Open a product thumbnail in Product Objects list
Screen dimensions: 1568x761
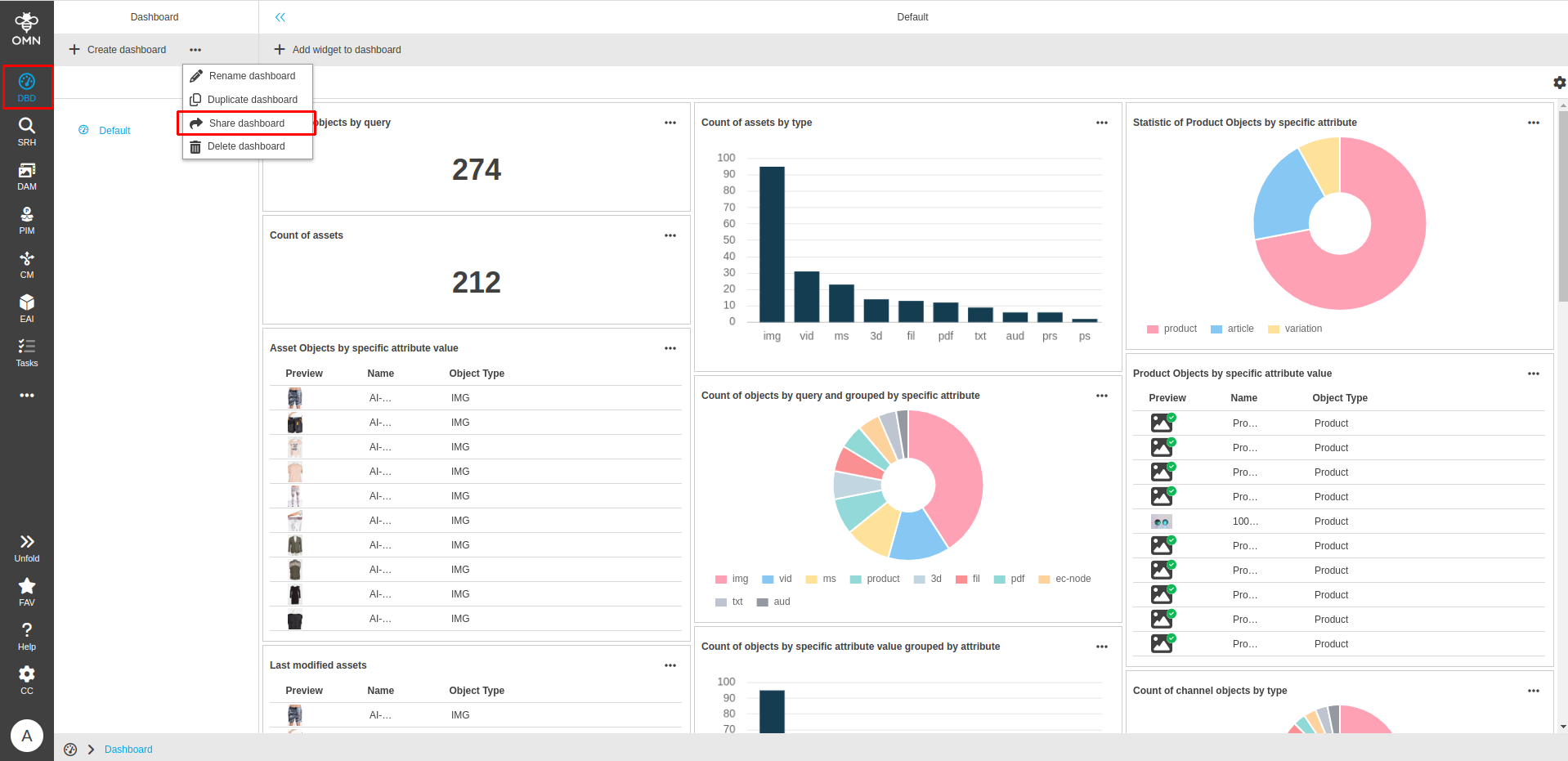tap(1162, 423)
